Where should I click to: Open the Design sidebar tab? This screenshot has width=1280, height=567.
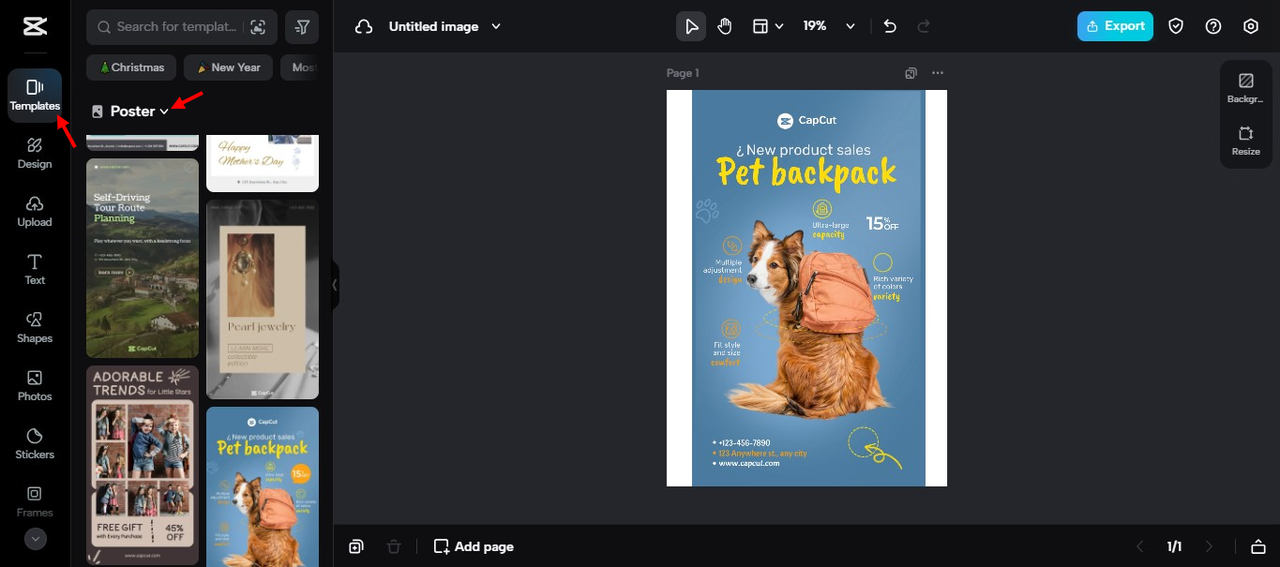pos(35,153)
